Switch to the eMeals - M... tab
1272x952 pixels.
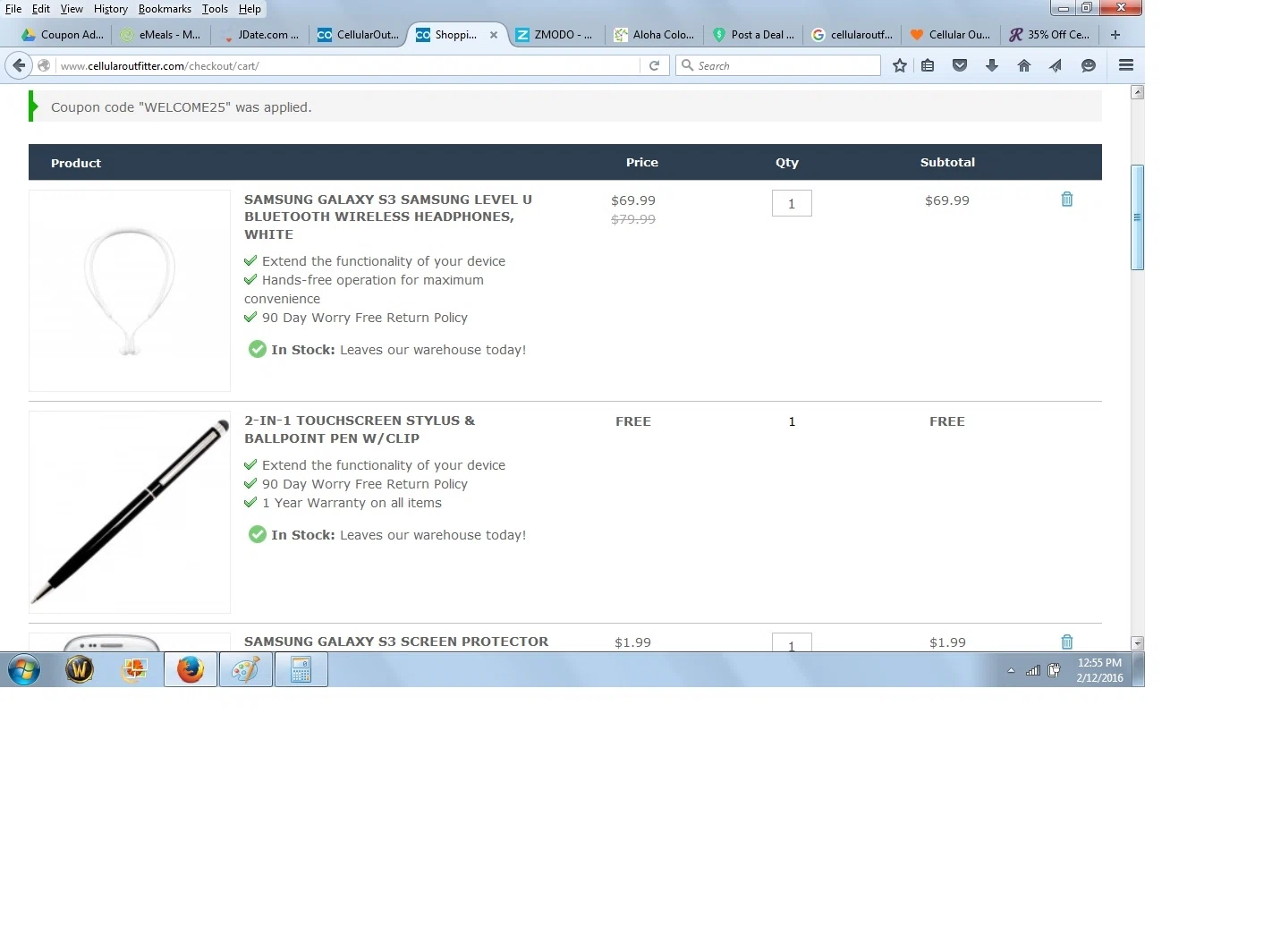[161, 35]
